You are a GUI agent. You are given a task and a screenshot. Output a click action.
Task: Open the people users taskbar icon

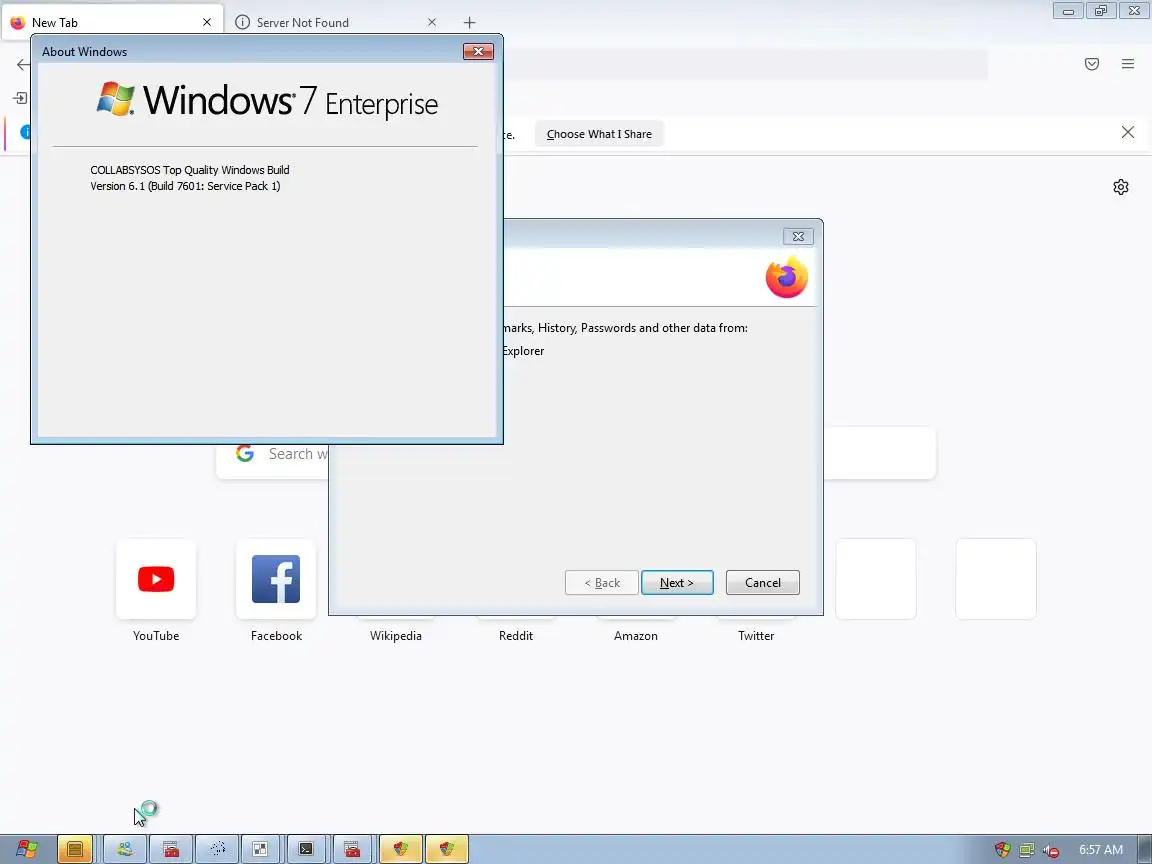click(x=125, y=849)
